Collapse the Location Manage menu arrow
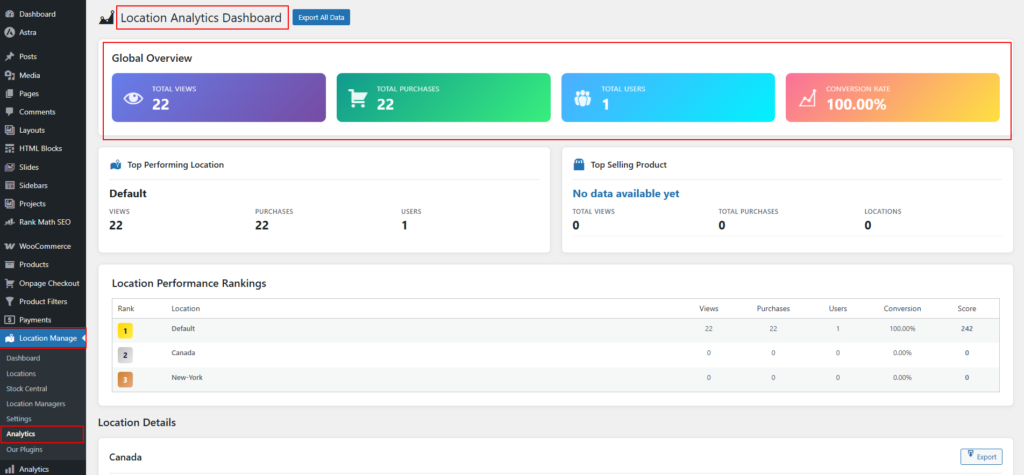Image resolution: width=1024 pixels, height=475 pixels. [83, 338]
